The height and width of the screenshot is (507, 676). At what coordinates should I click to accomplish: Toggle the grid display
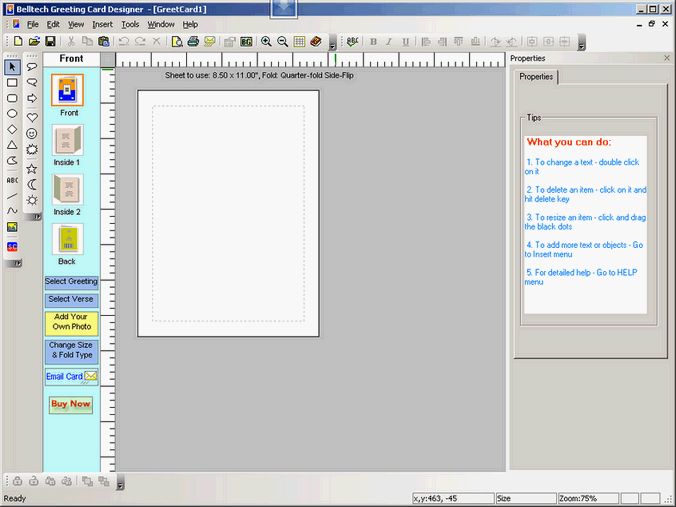pyautogui.click(x=299, y=41)
